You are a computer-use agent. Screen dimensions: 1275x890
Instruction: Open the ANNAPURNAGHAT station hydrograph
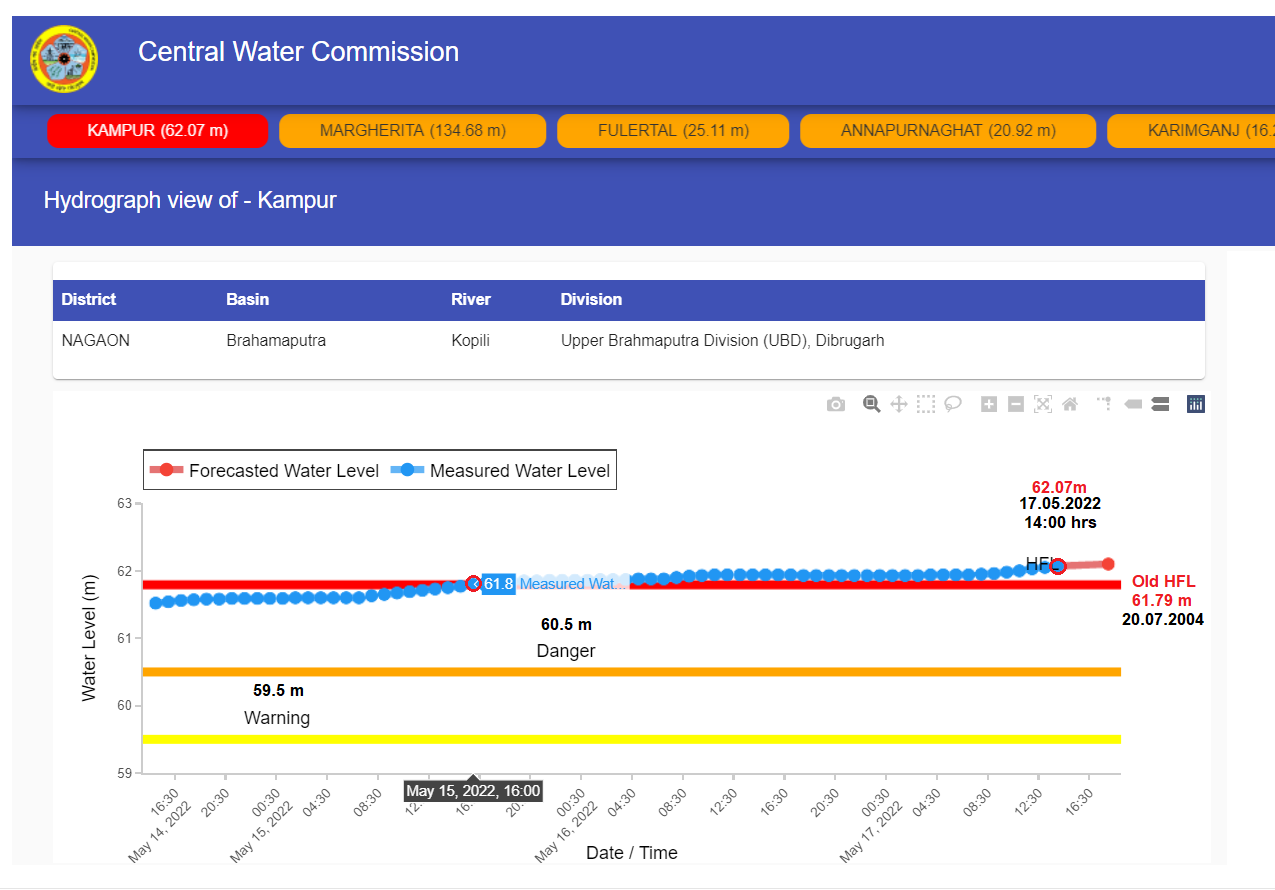click(948, 130)
